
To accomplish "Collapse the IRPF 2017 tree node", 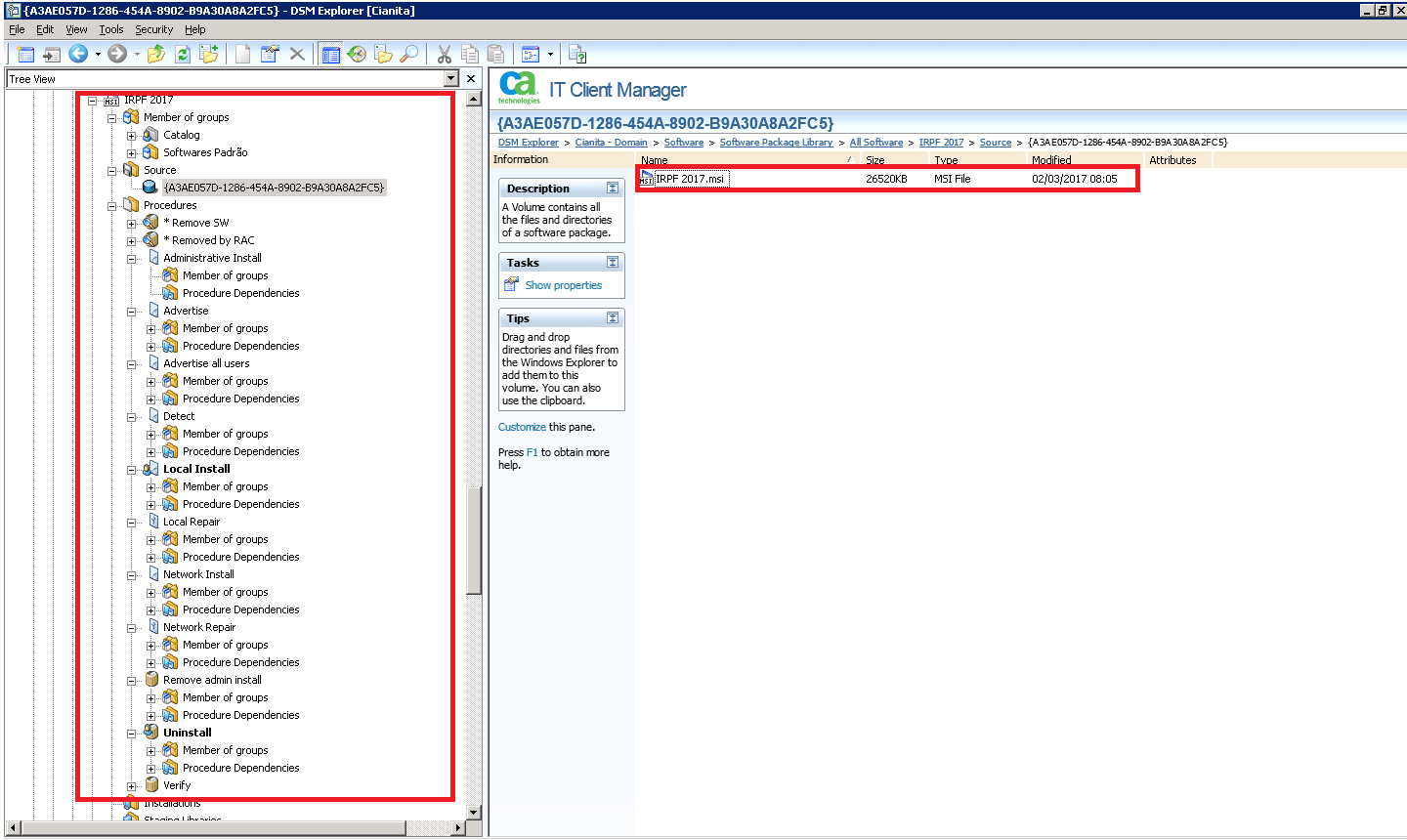I will (93, 100).
